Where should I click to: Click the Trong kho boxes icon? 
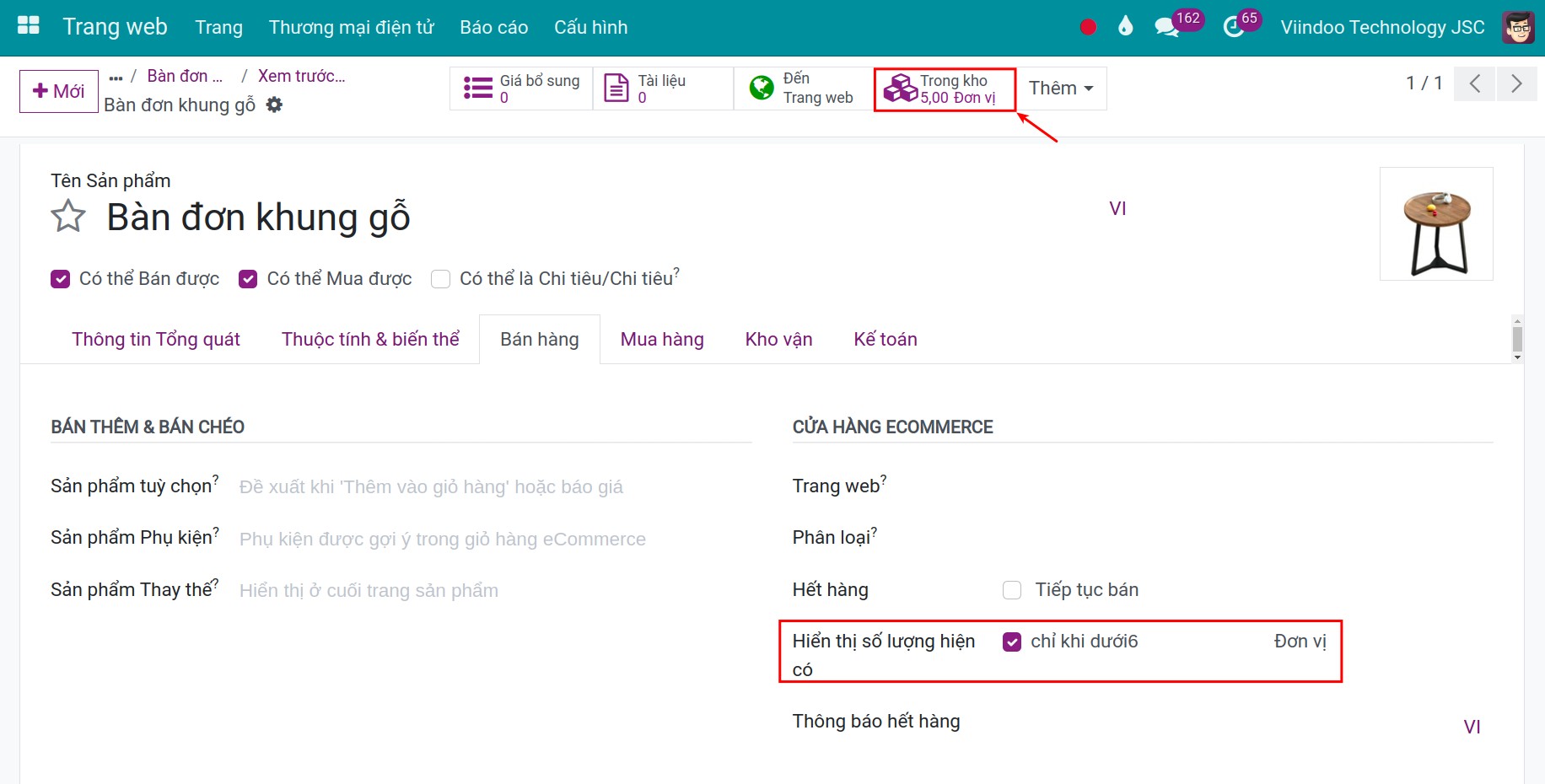901,88
